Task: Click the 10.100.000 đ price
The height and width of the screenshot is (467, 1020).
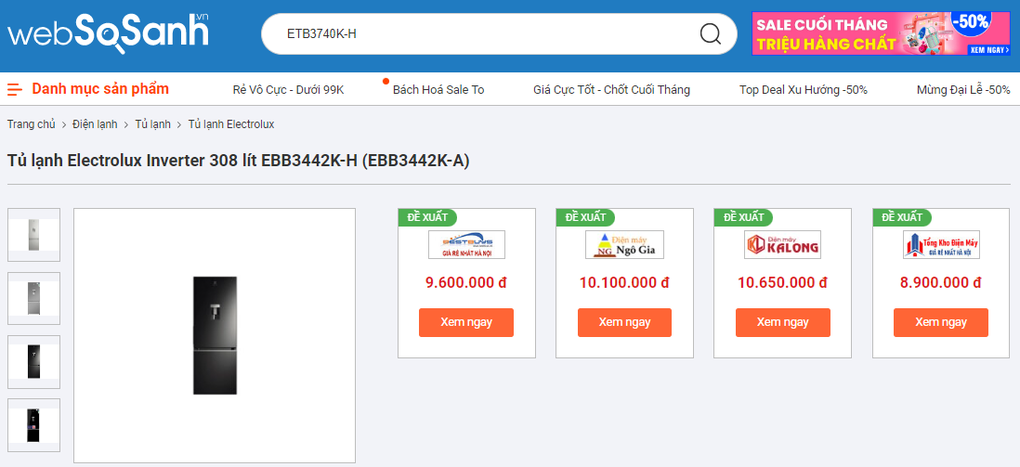Action: [624, 283]
